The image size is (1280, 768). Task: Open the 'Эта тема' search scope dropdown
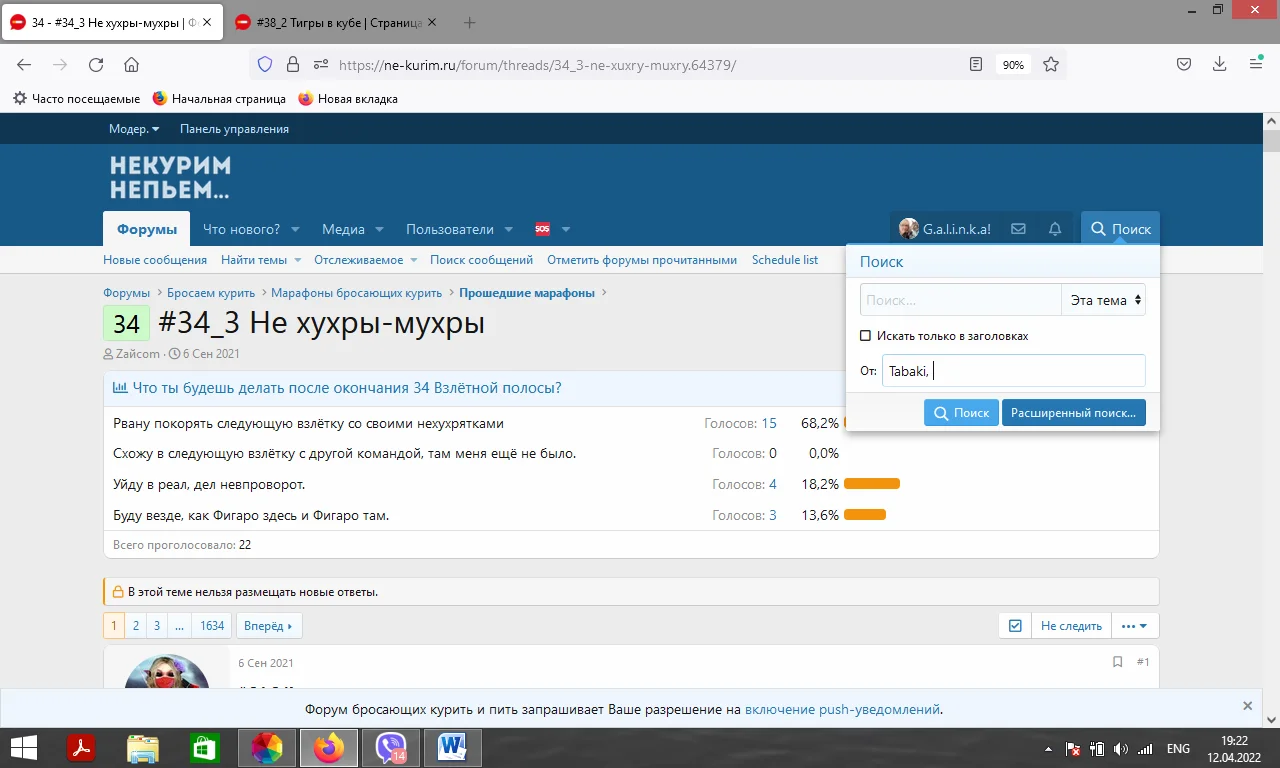point(1104,300)
